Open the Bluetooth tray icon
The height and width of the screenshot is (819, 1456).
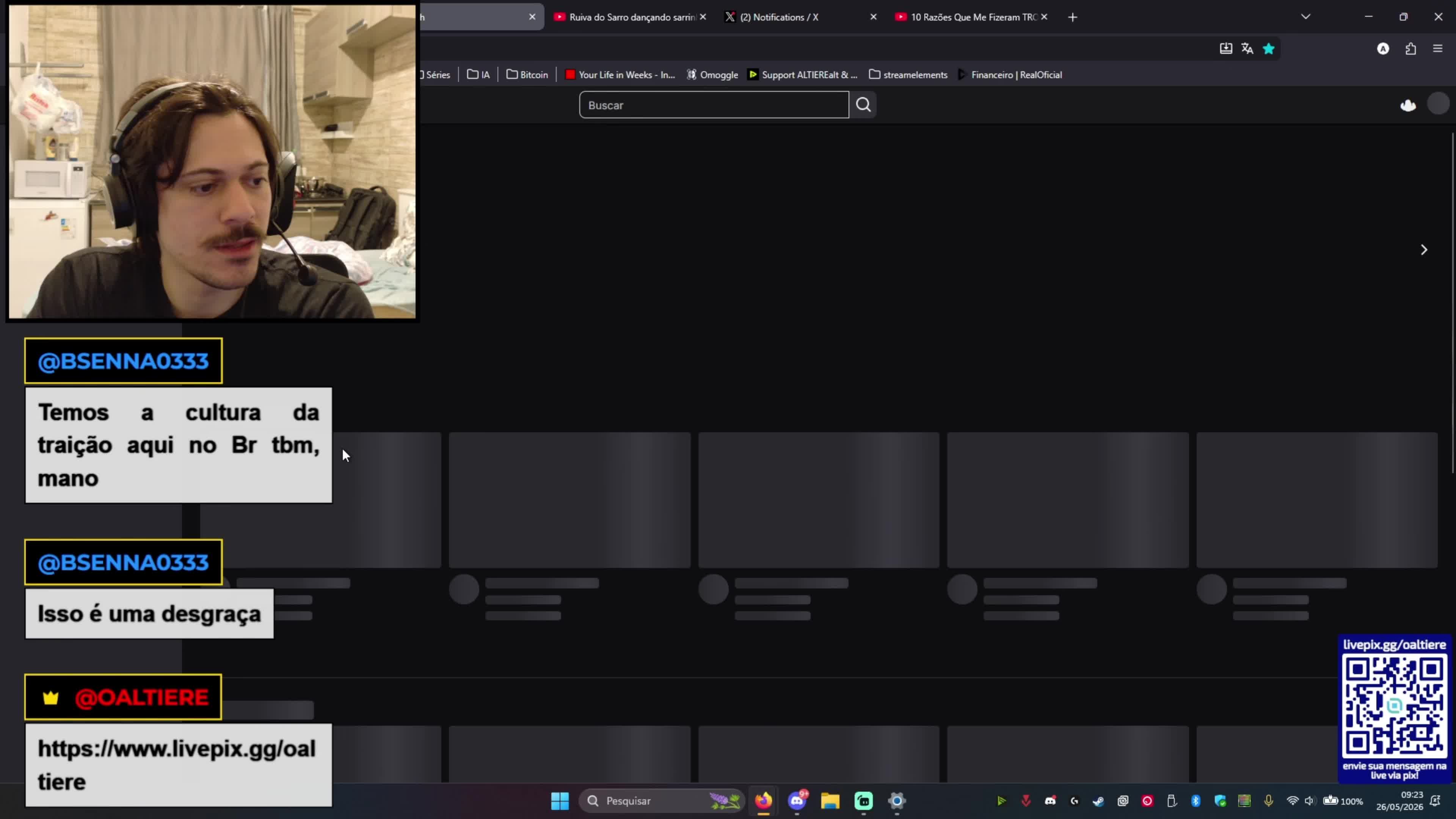coord(1196,800)
